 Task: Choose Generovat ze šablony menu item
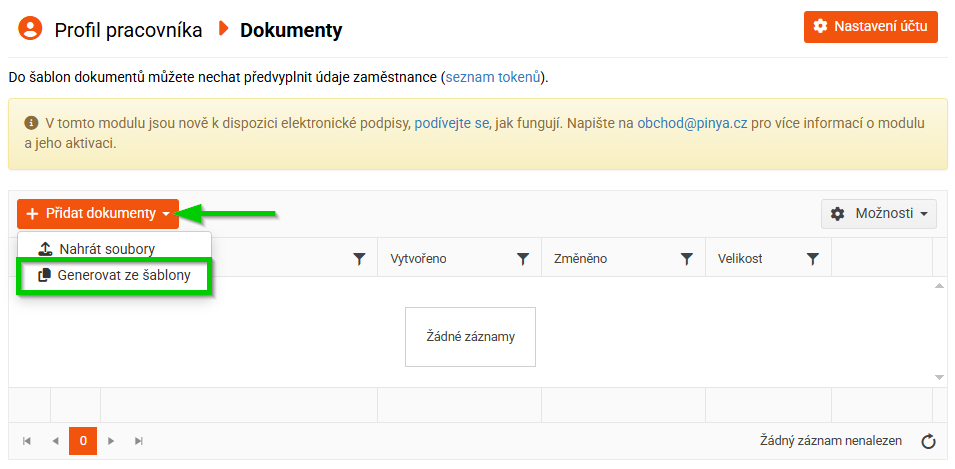coord(115,275)
